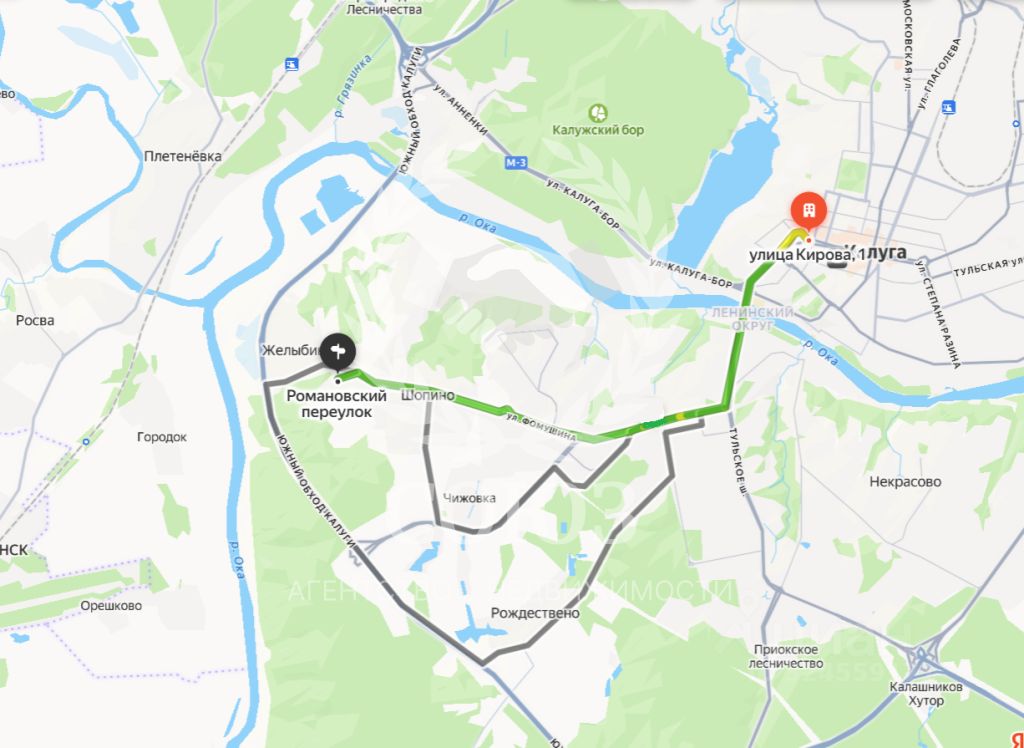
Task: Click the Росва settlement label
Action: click(x=35, y=320)
